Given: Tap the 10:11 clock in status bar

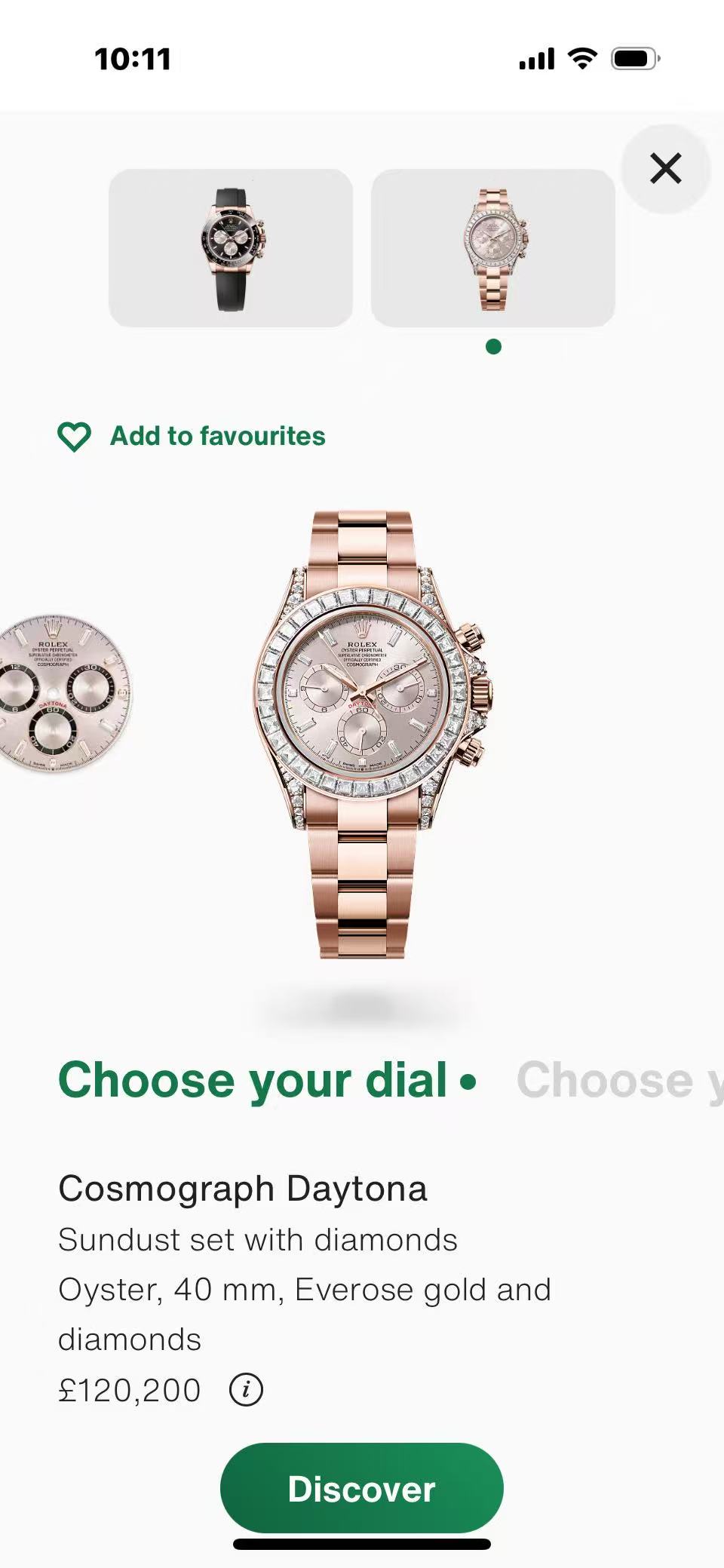Looking at the screenshot, I should [133, 60].
